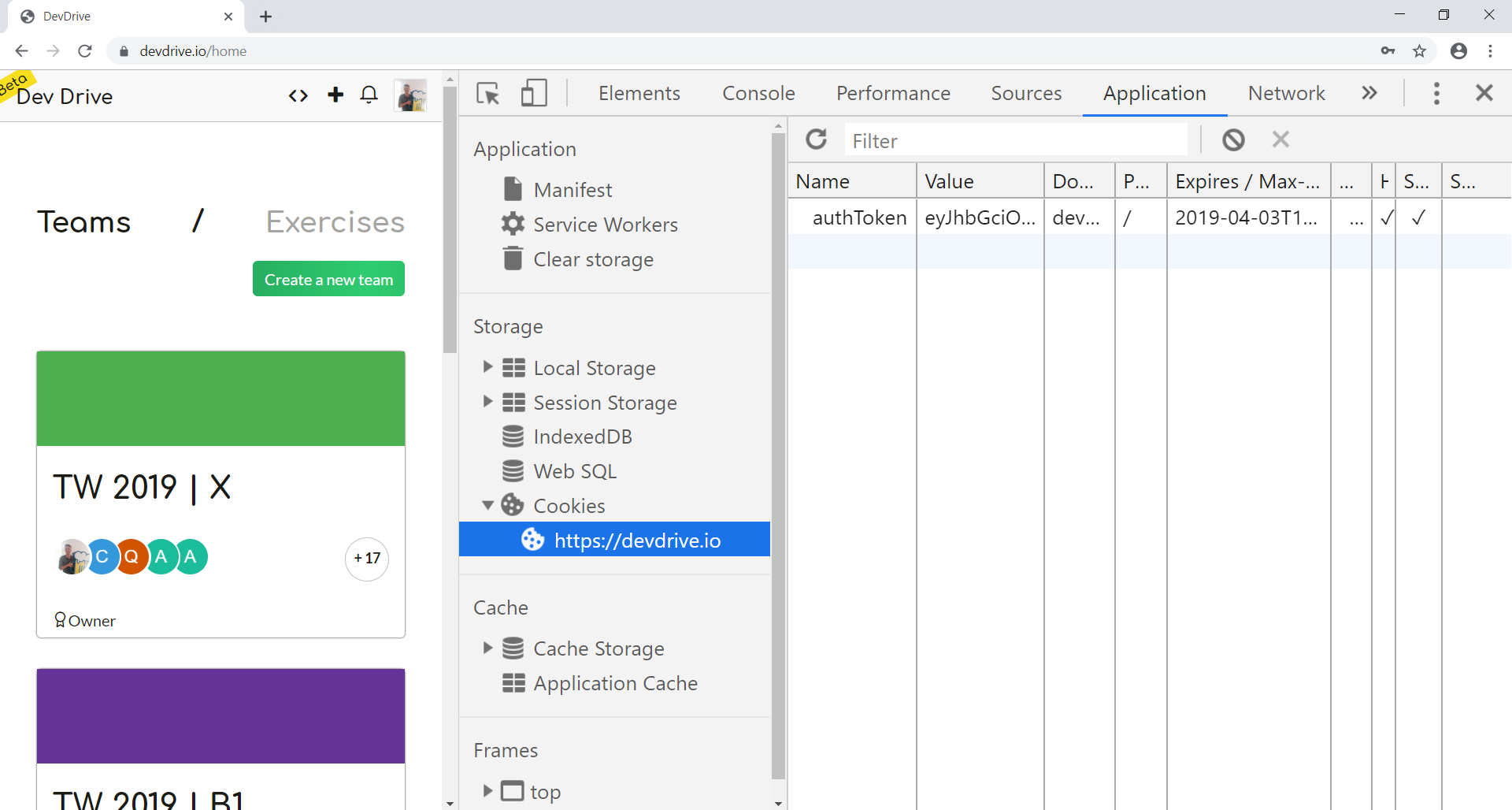Image resolution: width=1512 pixels, height=810 pixels.
Task: Select the authToken cookie row
Action: click(x=858, y=217)
